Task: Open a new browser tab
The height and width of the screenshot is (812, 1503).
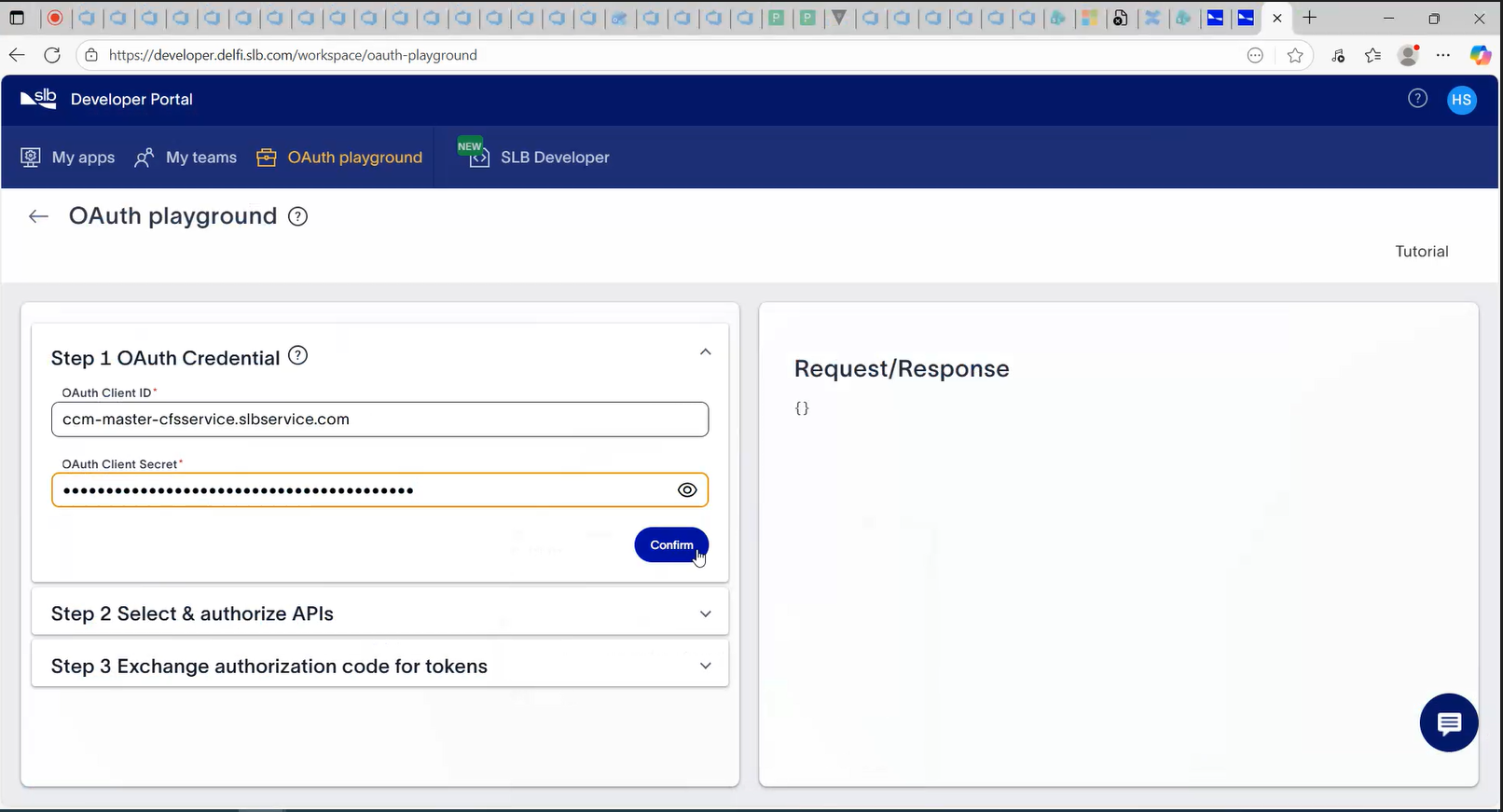Action: tap(1310, 18)
